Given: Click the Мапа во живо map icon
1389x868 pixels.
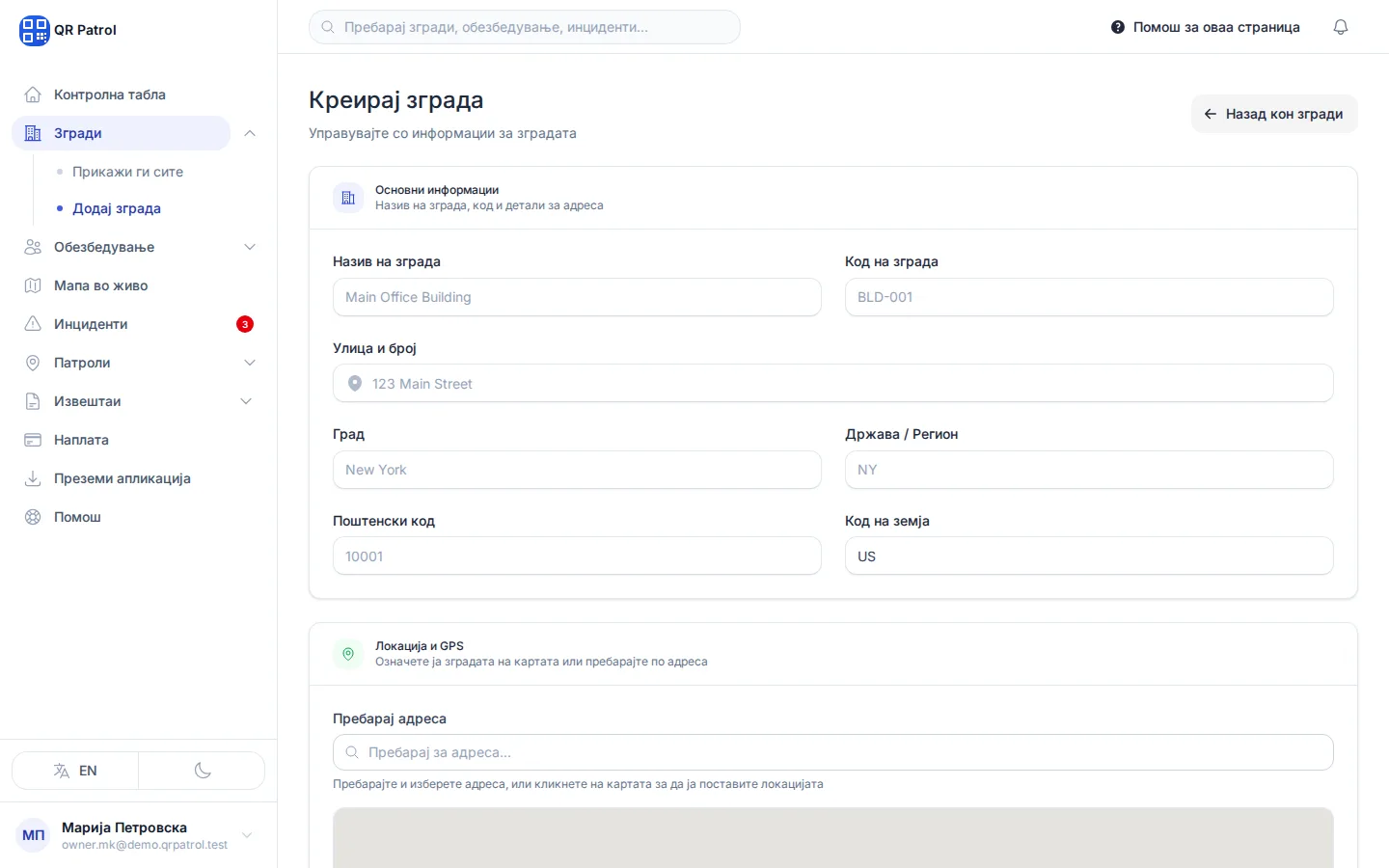Looking at the screenshot, I should pos(33,285).
